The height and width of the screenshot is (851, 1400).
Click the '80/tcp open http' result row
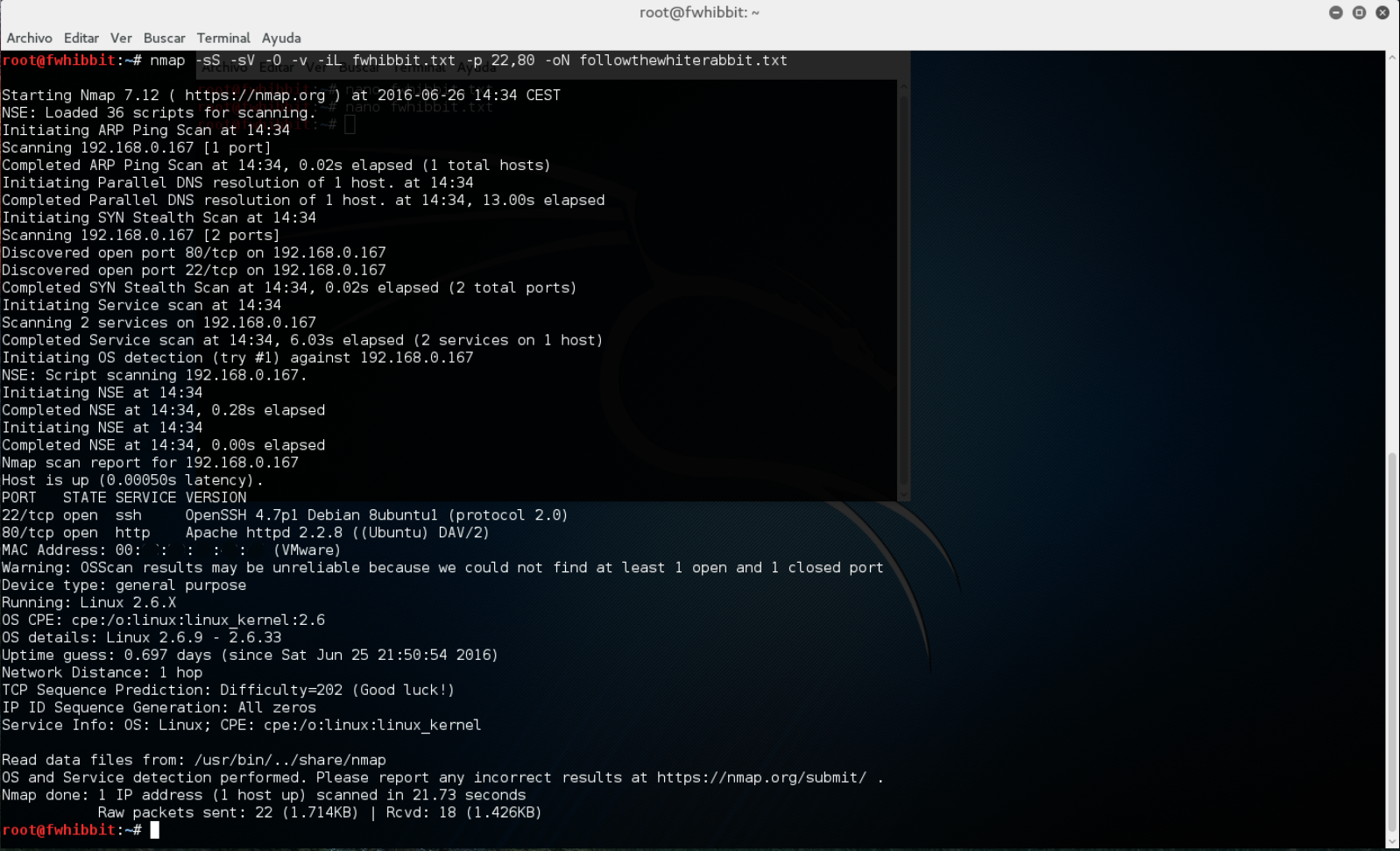click(245, 533)
